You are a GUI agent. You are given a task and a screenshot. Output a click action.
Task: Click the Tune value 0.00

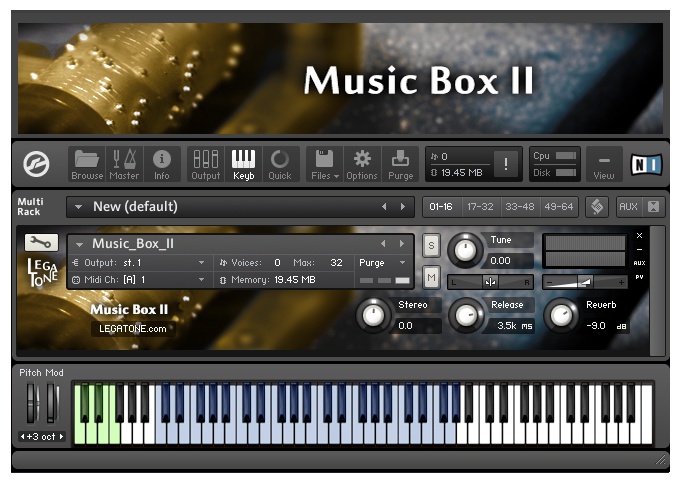click(x=507, y=261)
